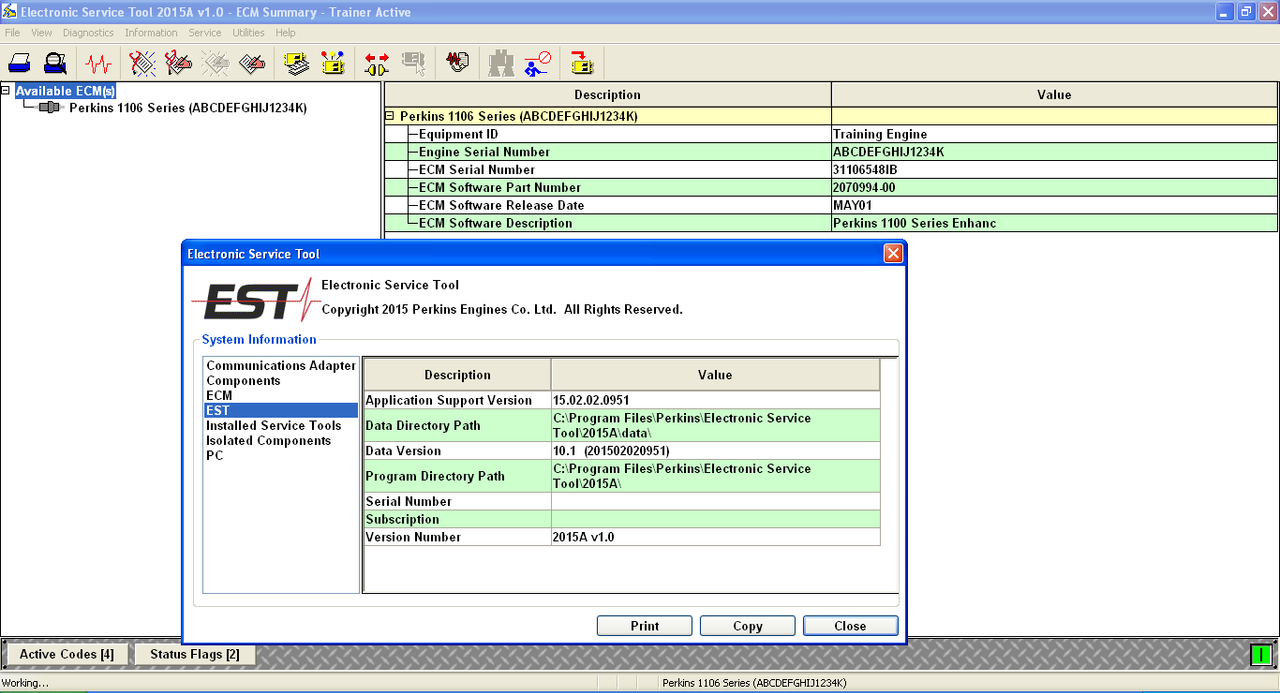Collapse Perkins 1106 Series row in summary table

click(x=391, y=116)
